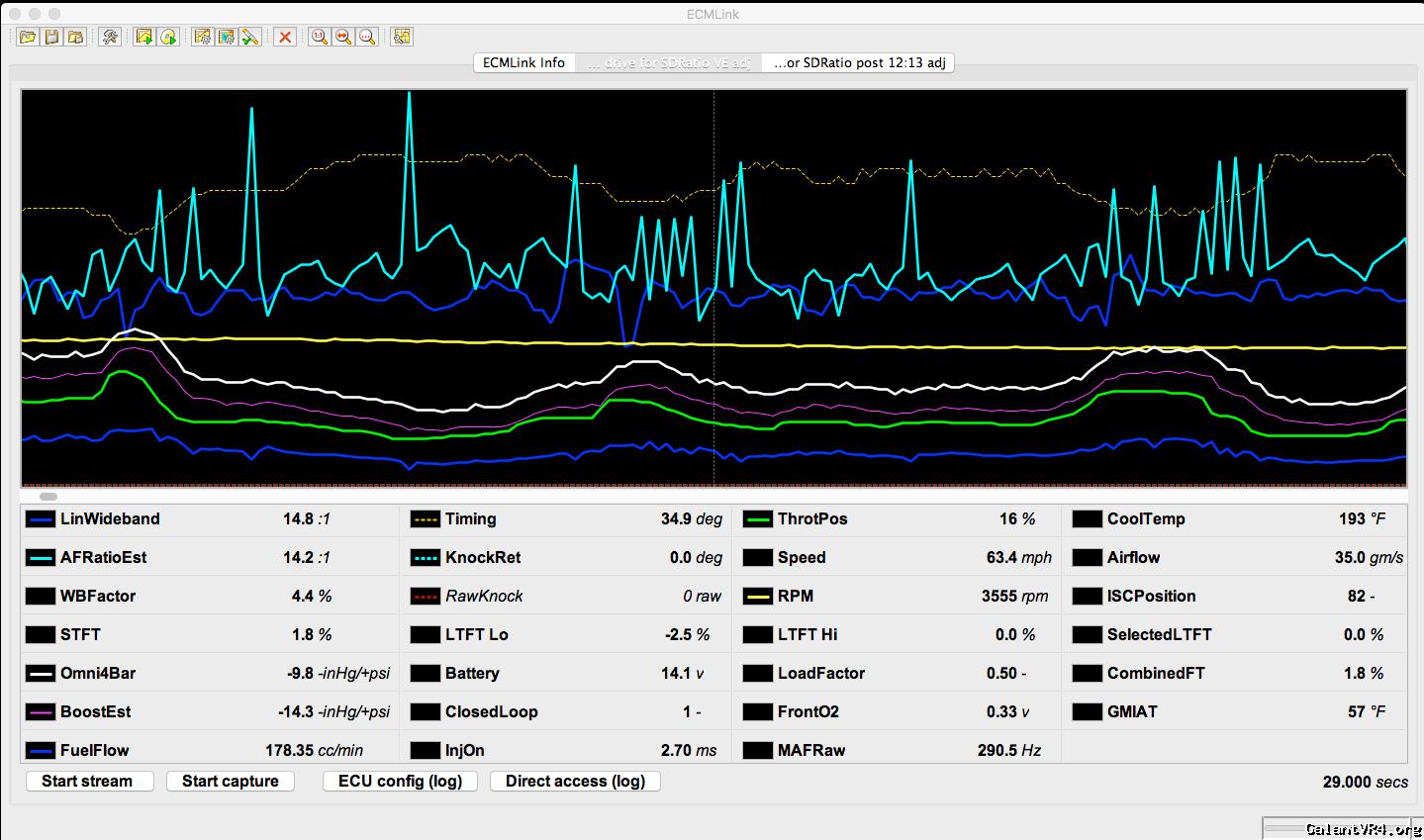This screenshot has width=1424, height=840.
Task: Click the red X delete icon
Action: pos(285,37)
